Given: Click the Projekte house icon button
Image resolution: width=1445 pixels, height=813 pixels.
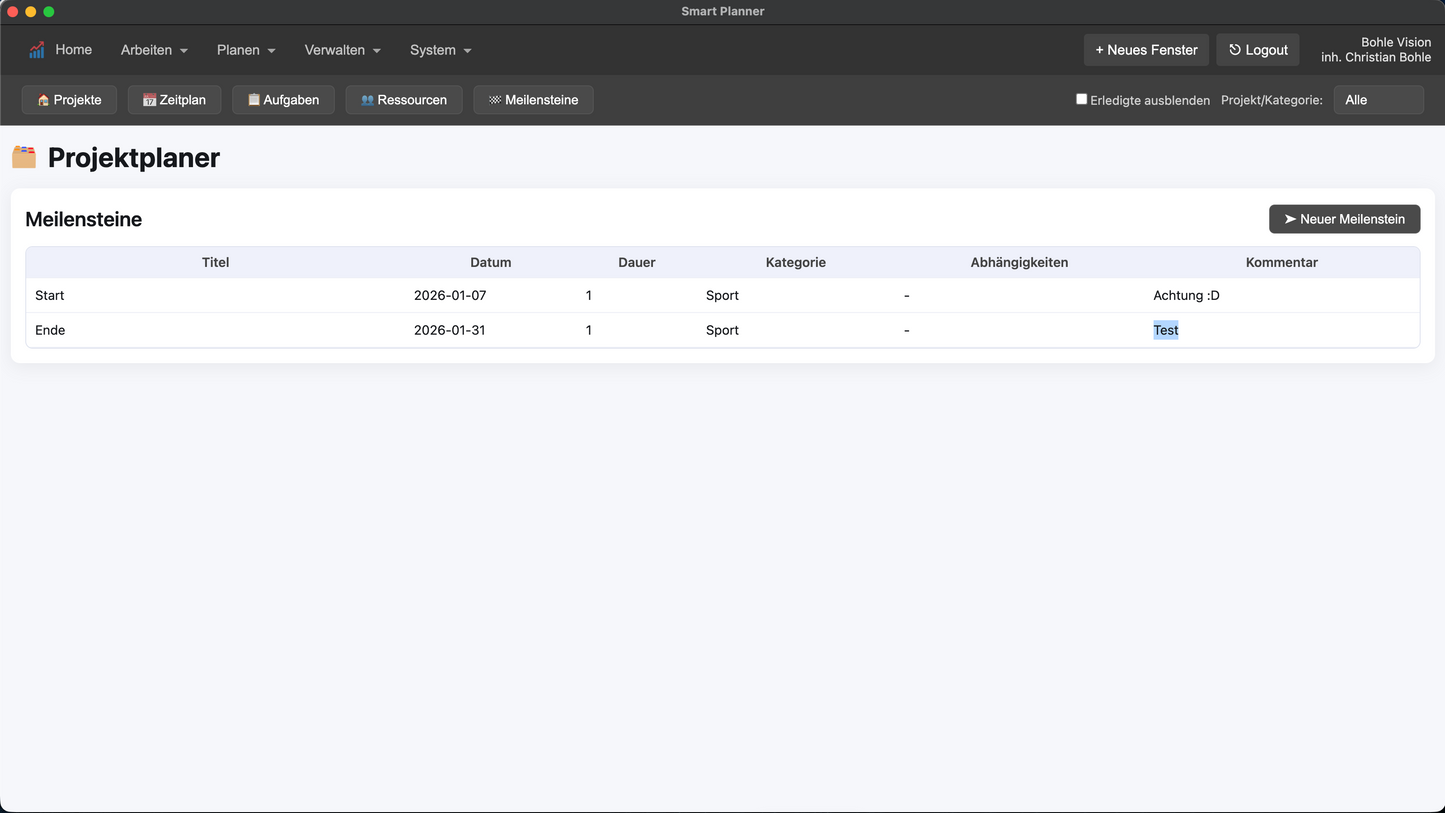Looking at the screenshot, I should point(43,100).
